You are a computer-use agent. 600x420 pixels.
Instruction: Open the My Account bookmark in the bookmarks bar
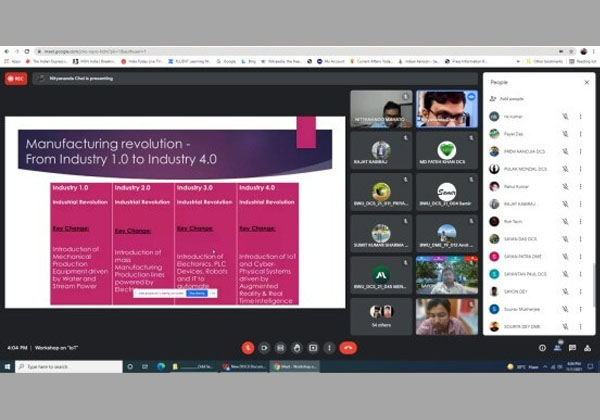point(331,61)
